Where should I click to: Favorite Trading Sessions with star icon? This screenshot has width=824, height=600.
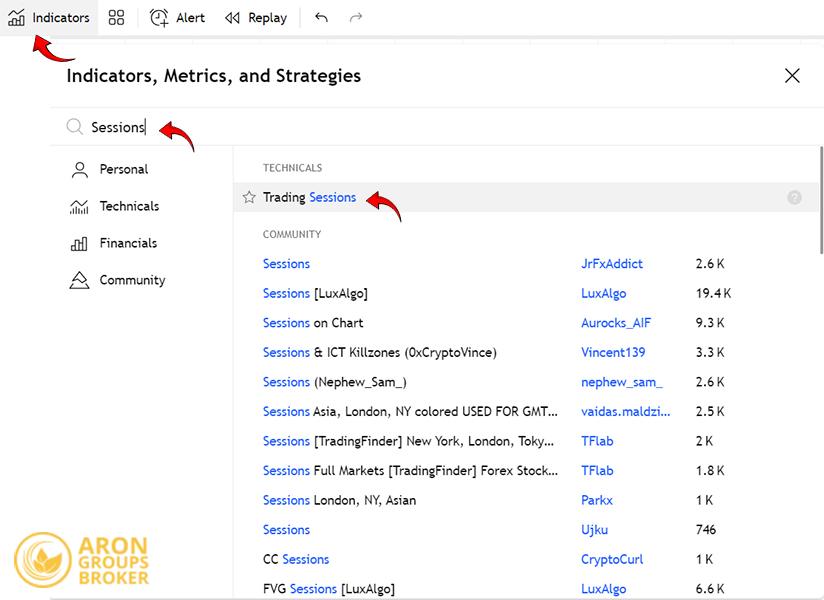click(x=249, y=198)
